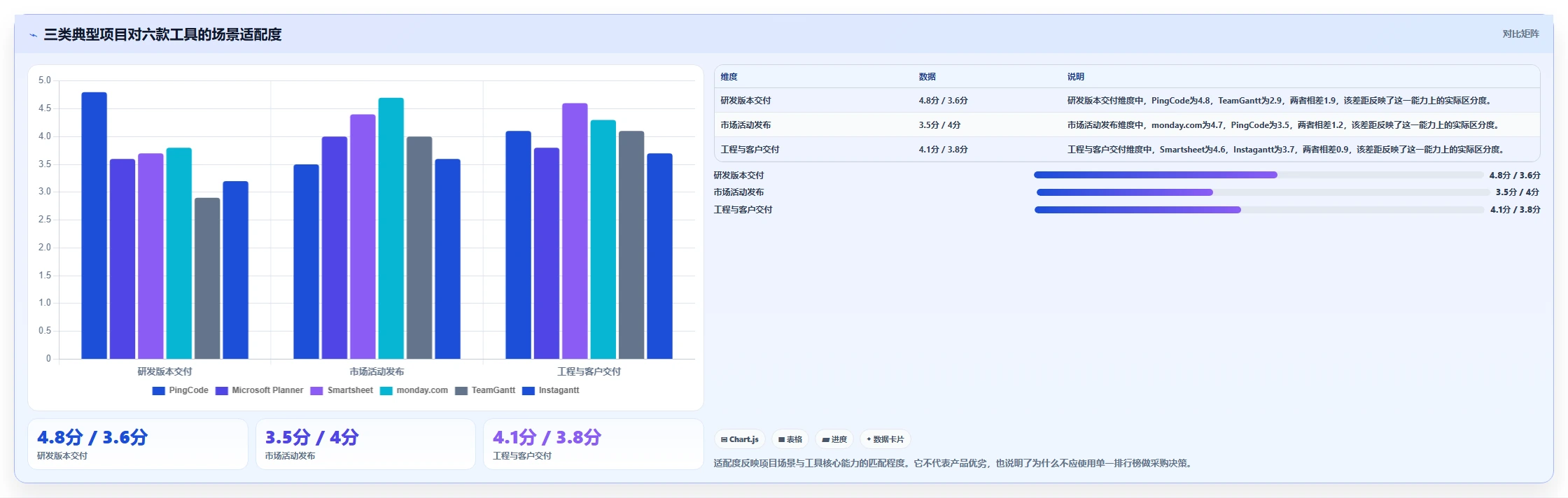Click the 对比矩阵 tag in the header
1568x498 pixels.
[1520, 34]
